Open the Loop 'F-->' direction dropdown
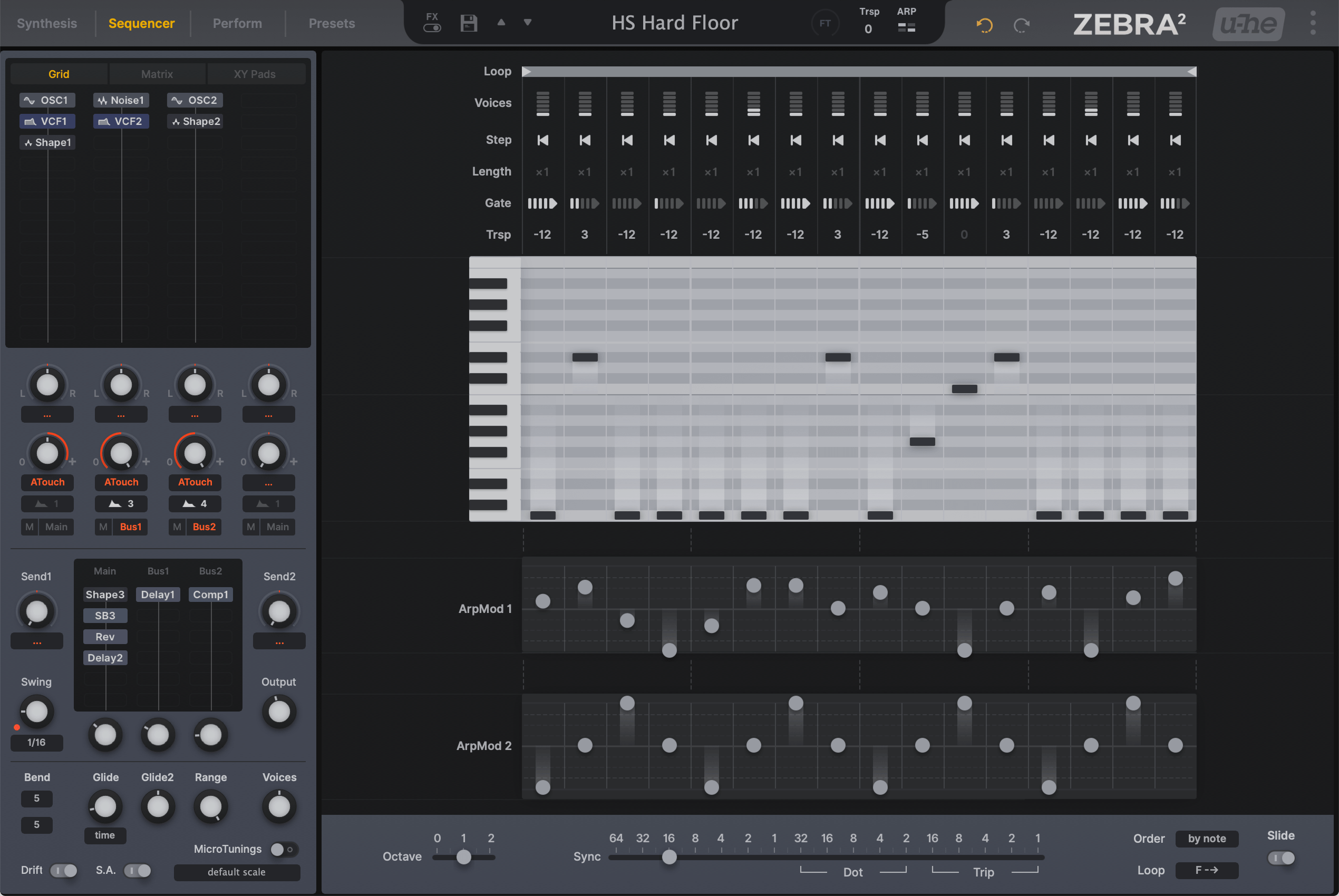 pos(1207,870)
